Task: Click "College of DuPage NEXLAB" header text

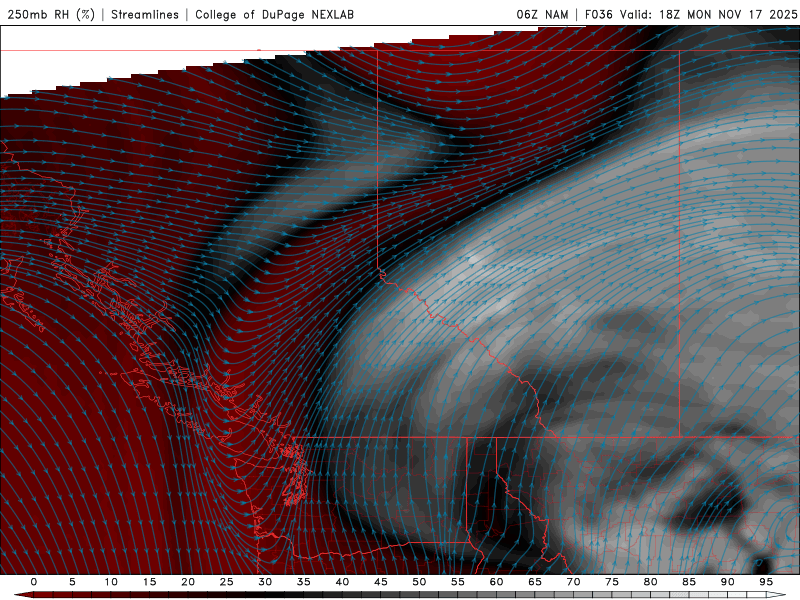Action: [274, 14]
